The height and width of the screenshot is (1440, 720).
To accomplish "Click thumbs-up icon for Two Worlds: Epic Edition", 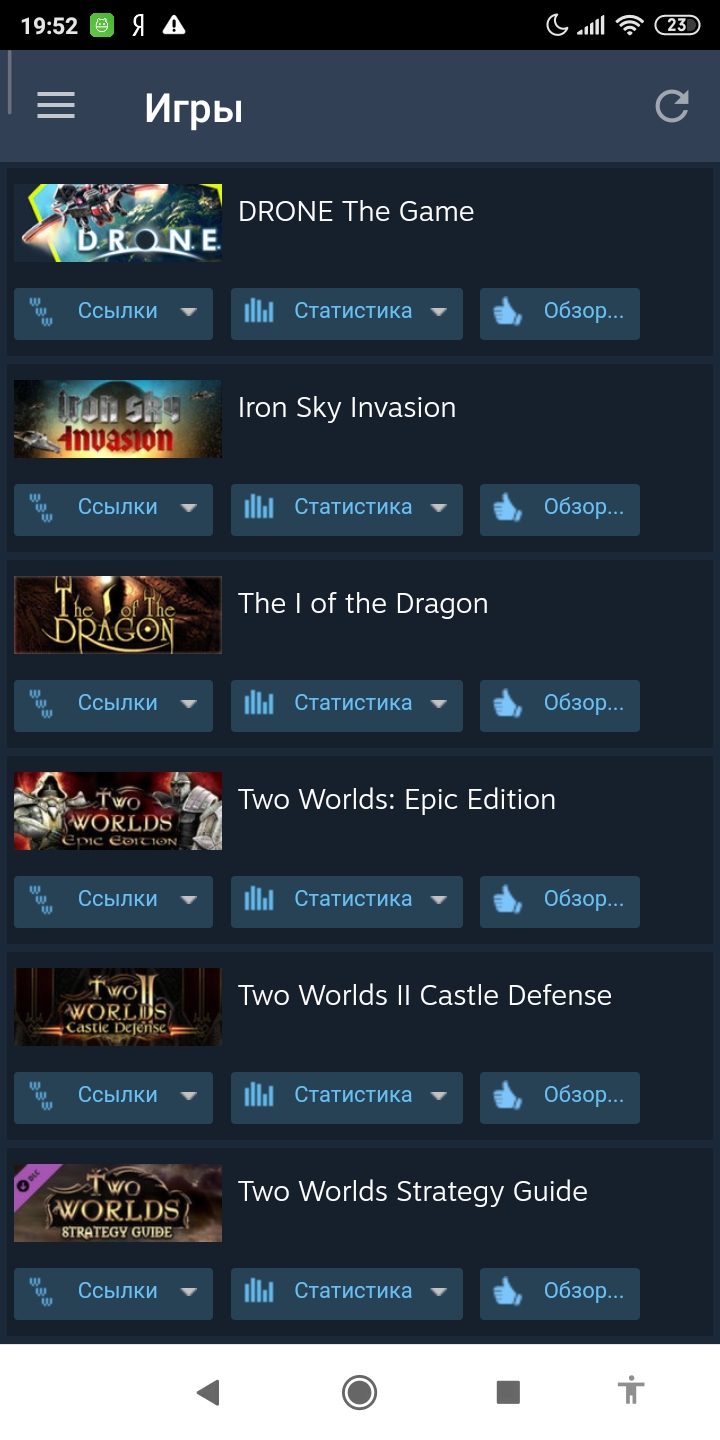I will (x=508, y=900).
